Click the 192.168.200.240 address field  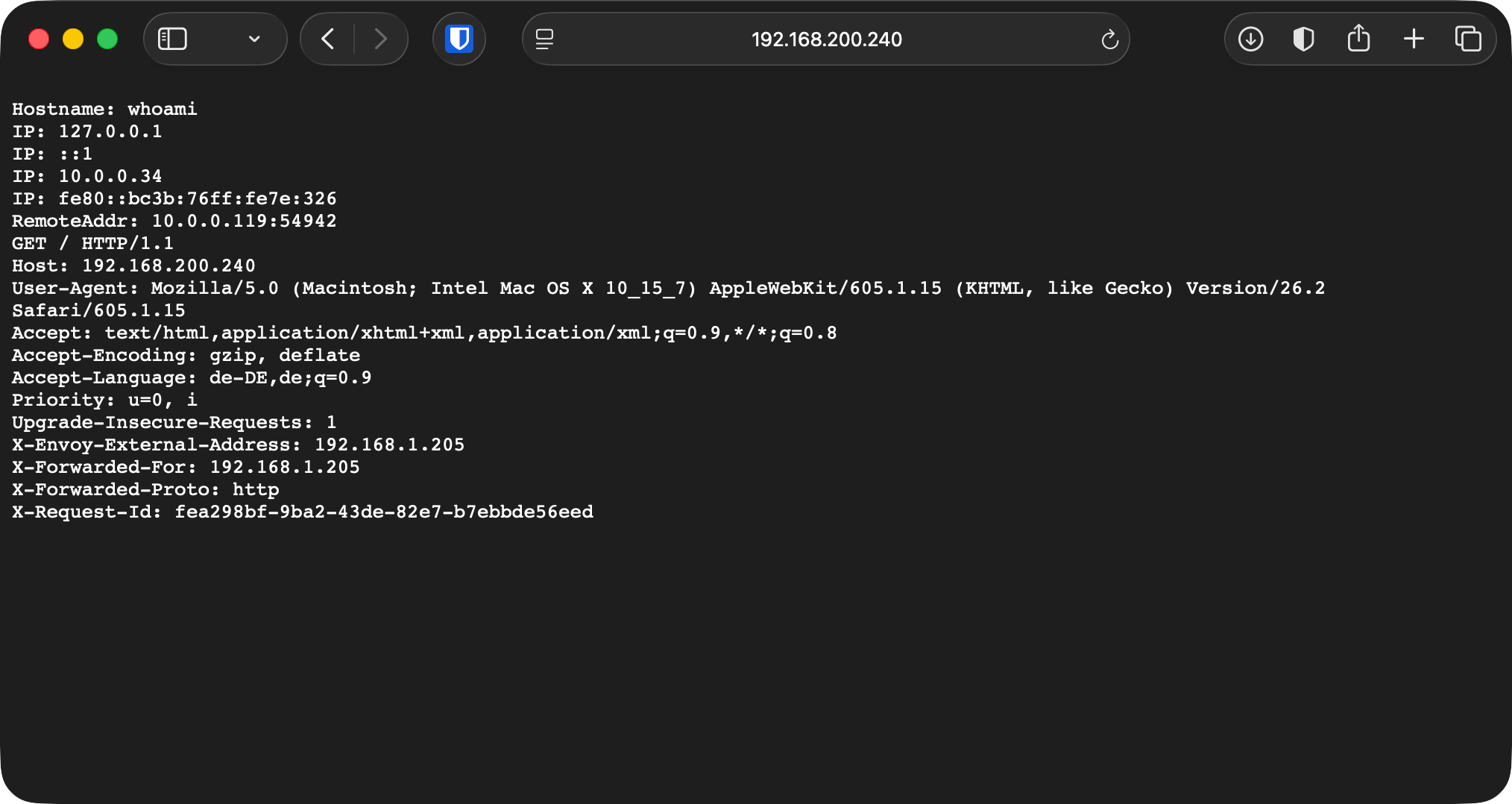(826, 40)
